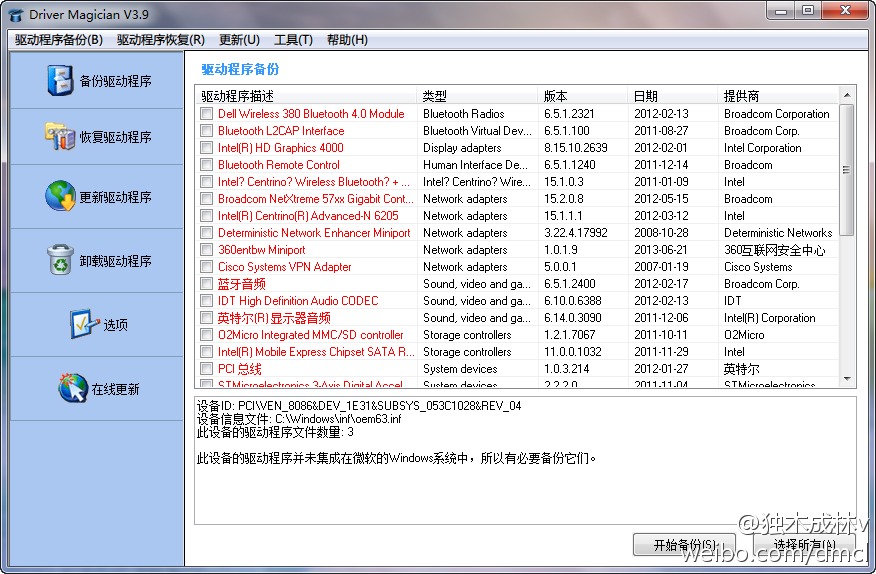Screen dimensions: 876x574
Task: Sort by 提供商 column header
Action: point(778,96)
